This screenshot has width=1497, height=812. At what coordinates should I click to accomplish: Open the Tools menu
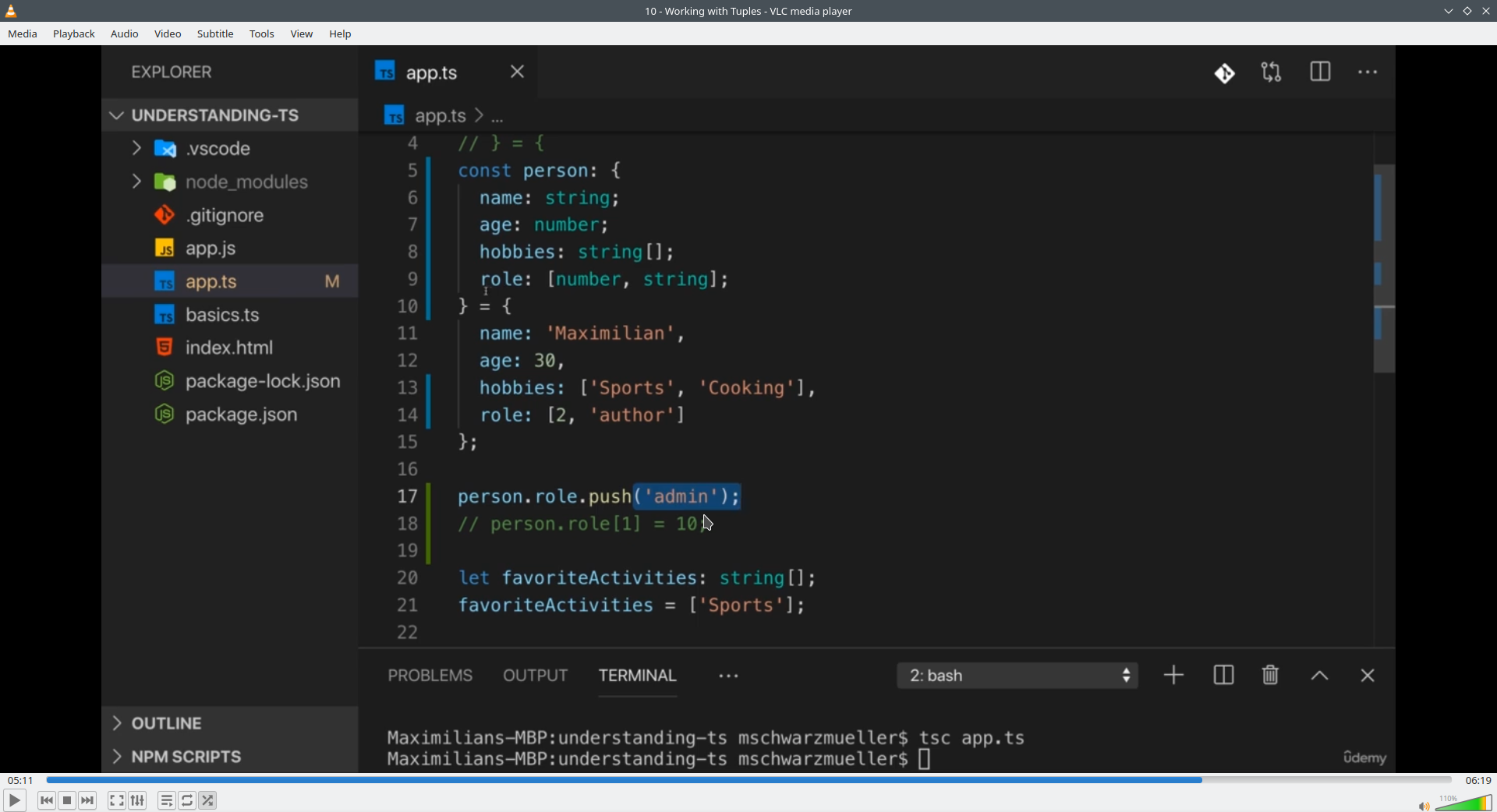[262, 34]
